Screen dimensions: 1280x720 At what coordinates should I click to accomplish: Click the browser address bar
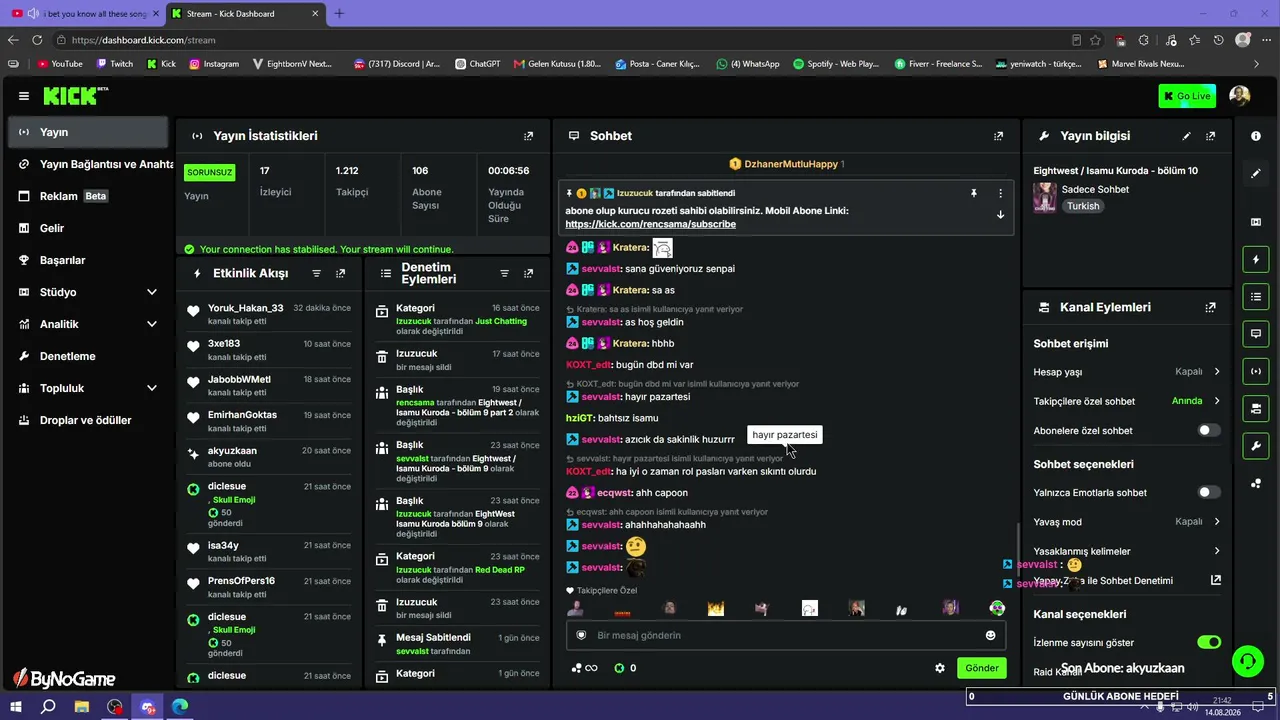pyautogui.click(x=560, y=40)
